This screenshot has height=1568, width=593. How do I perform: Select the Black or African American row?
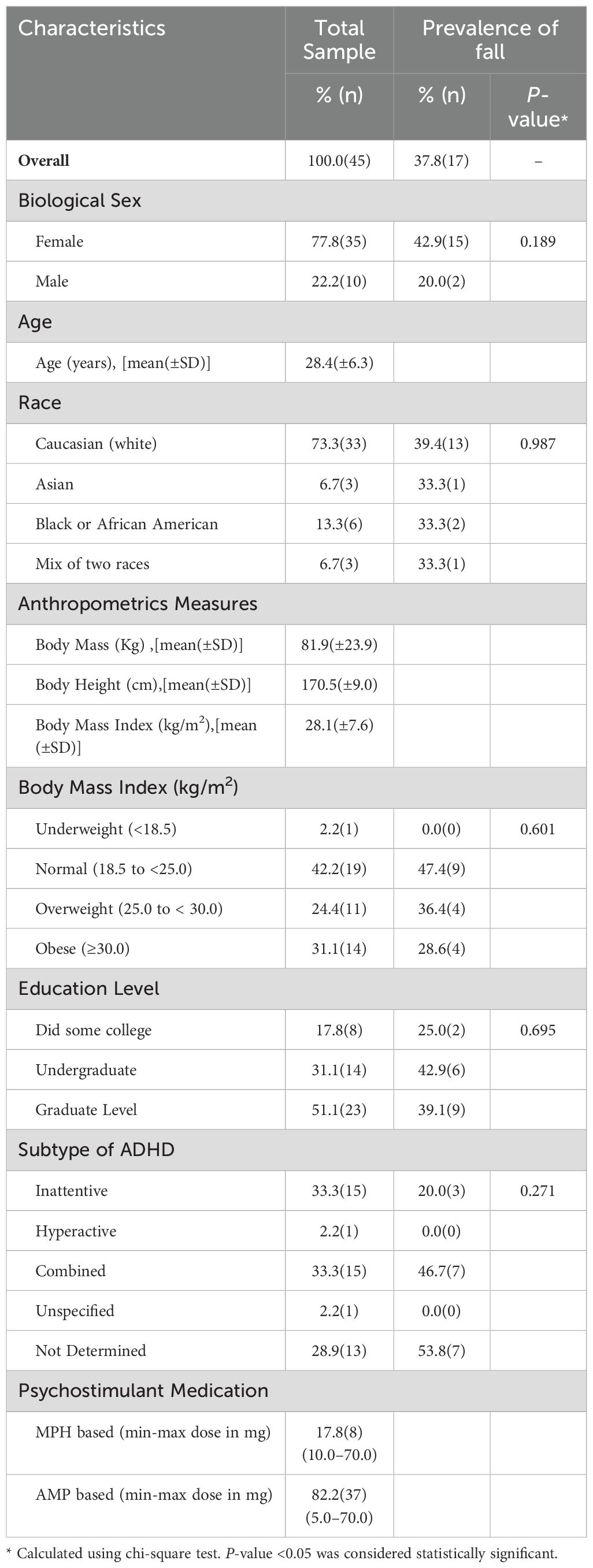click(127, 524)
